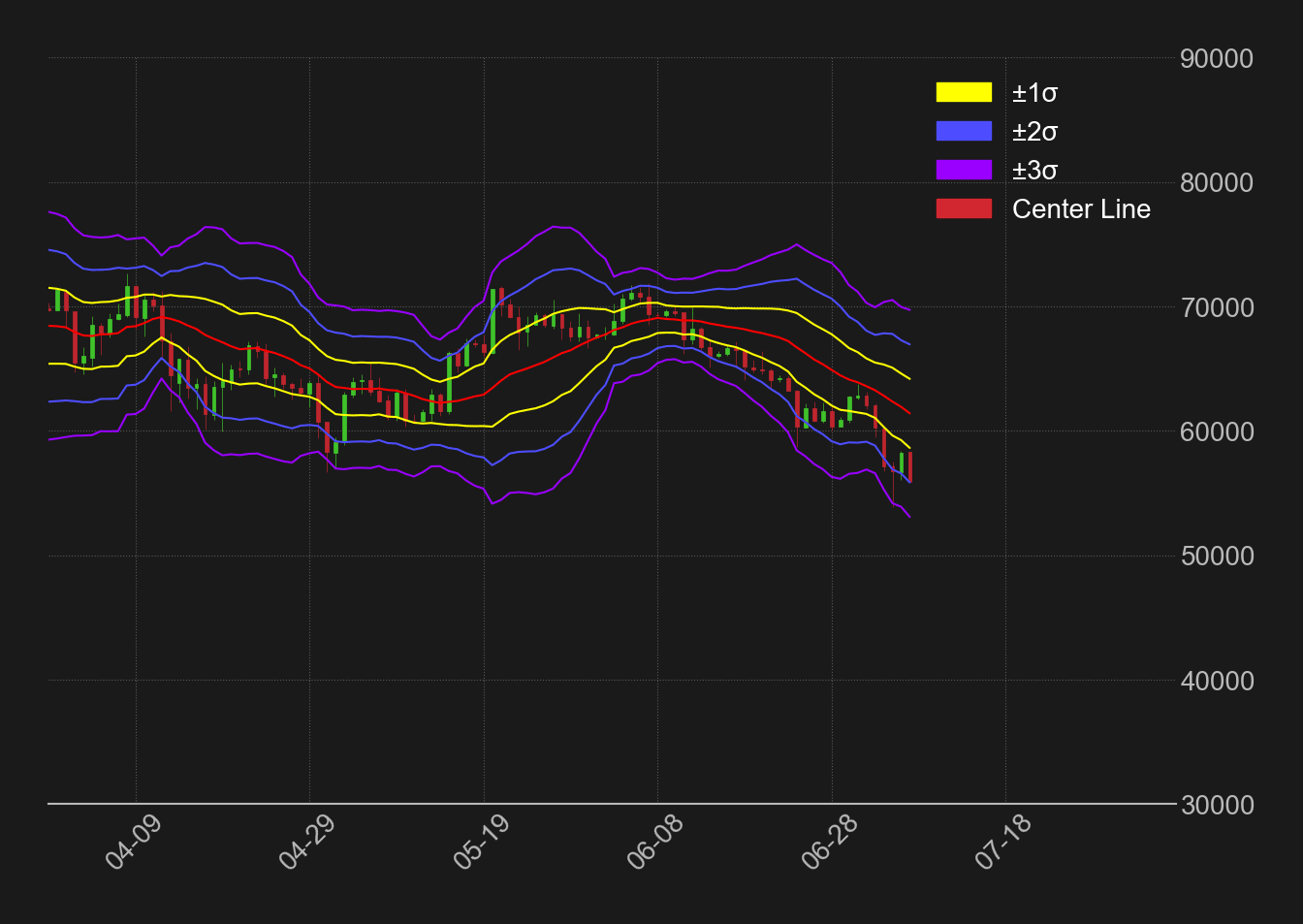Toggle the ±1σ legend label text
The image size is (1303, 924).
tap(1034, 93)
